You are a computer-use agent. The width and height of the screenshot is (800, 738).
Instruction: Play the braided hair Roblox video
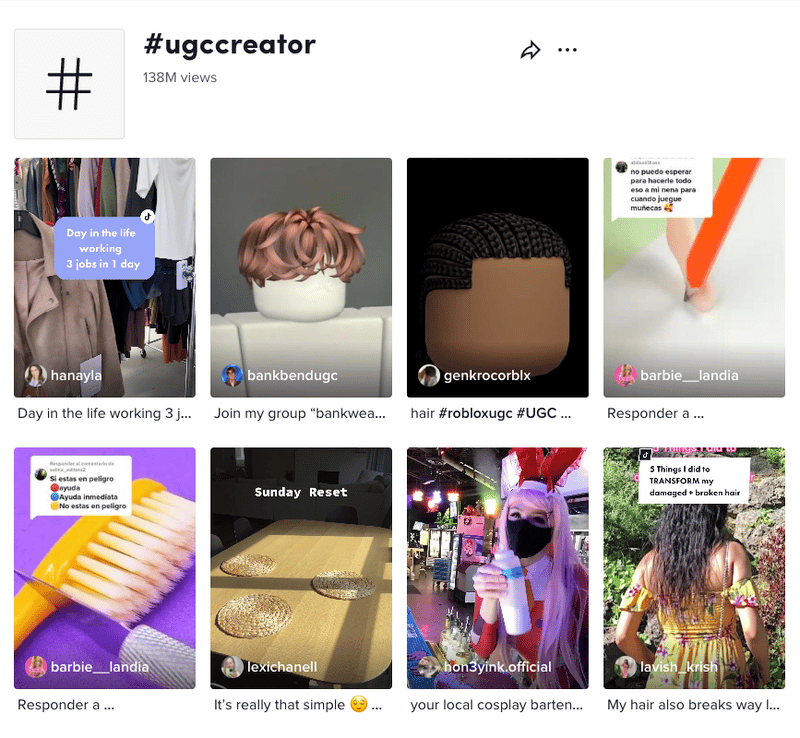tap(497, 277)
